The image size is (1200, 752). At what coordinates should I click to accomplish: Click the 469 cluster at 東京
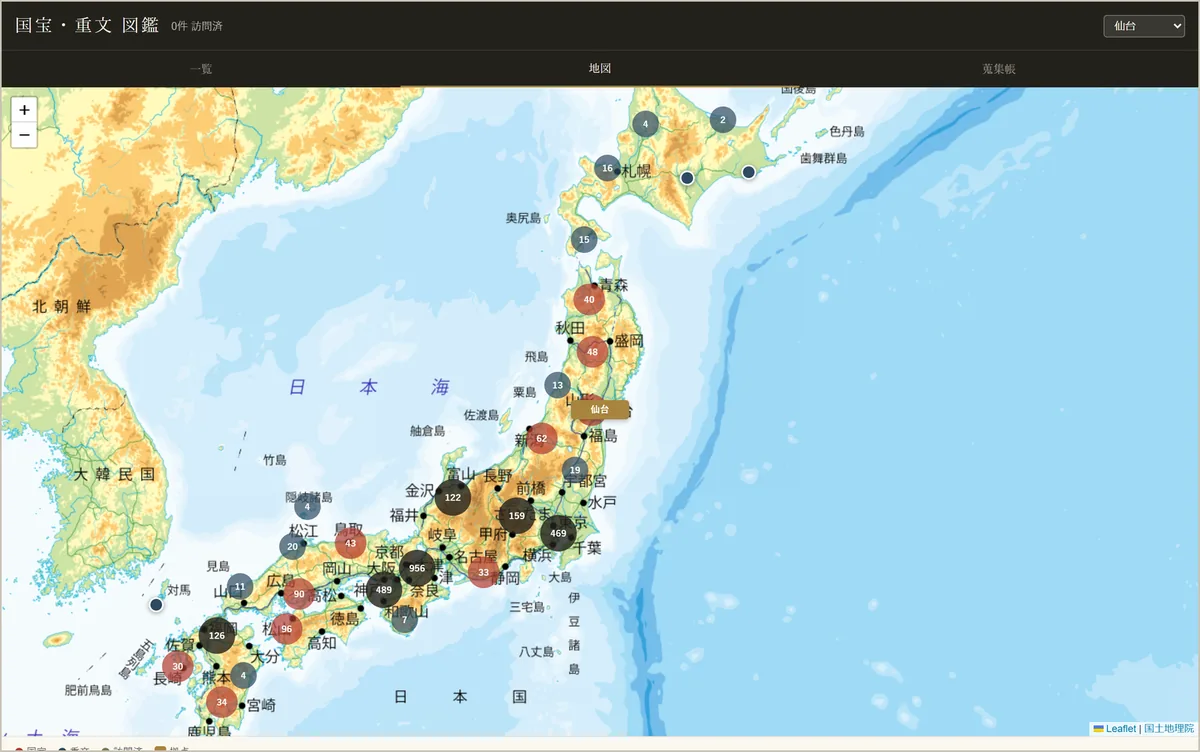pyautogui.click(x=558, y=533)
